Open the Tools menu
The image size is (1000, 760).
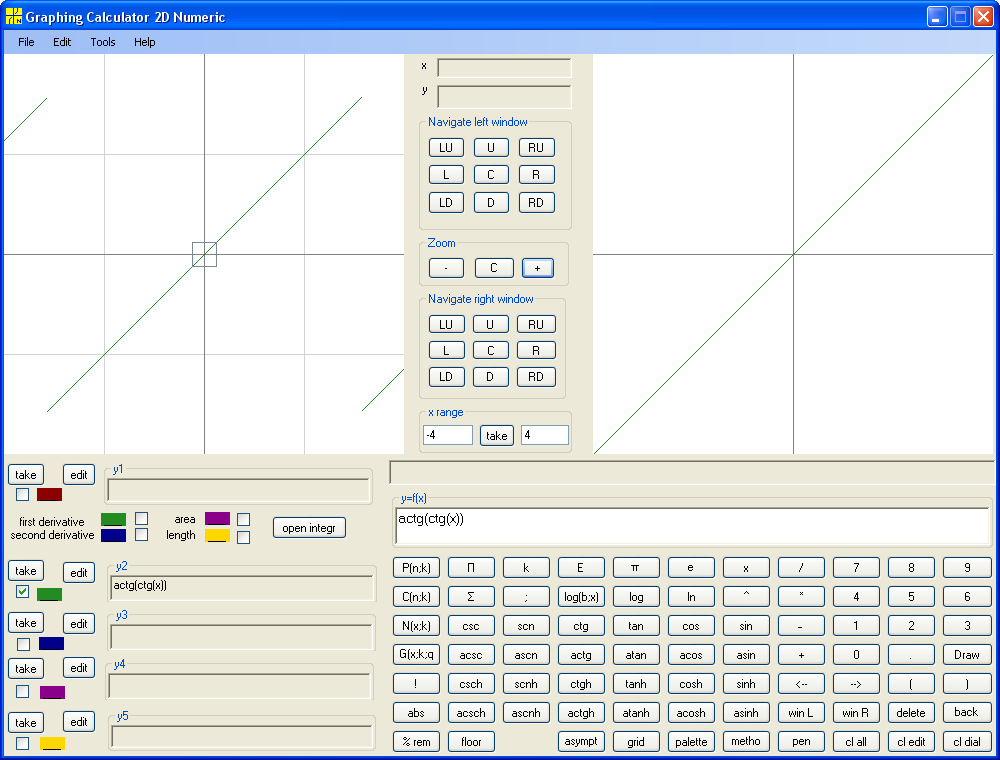[103, 42]
